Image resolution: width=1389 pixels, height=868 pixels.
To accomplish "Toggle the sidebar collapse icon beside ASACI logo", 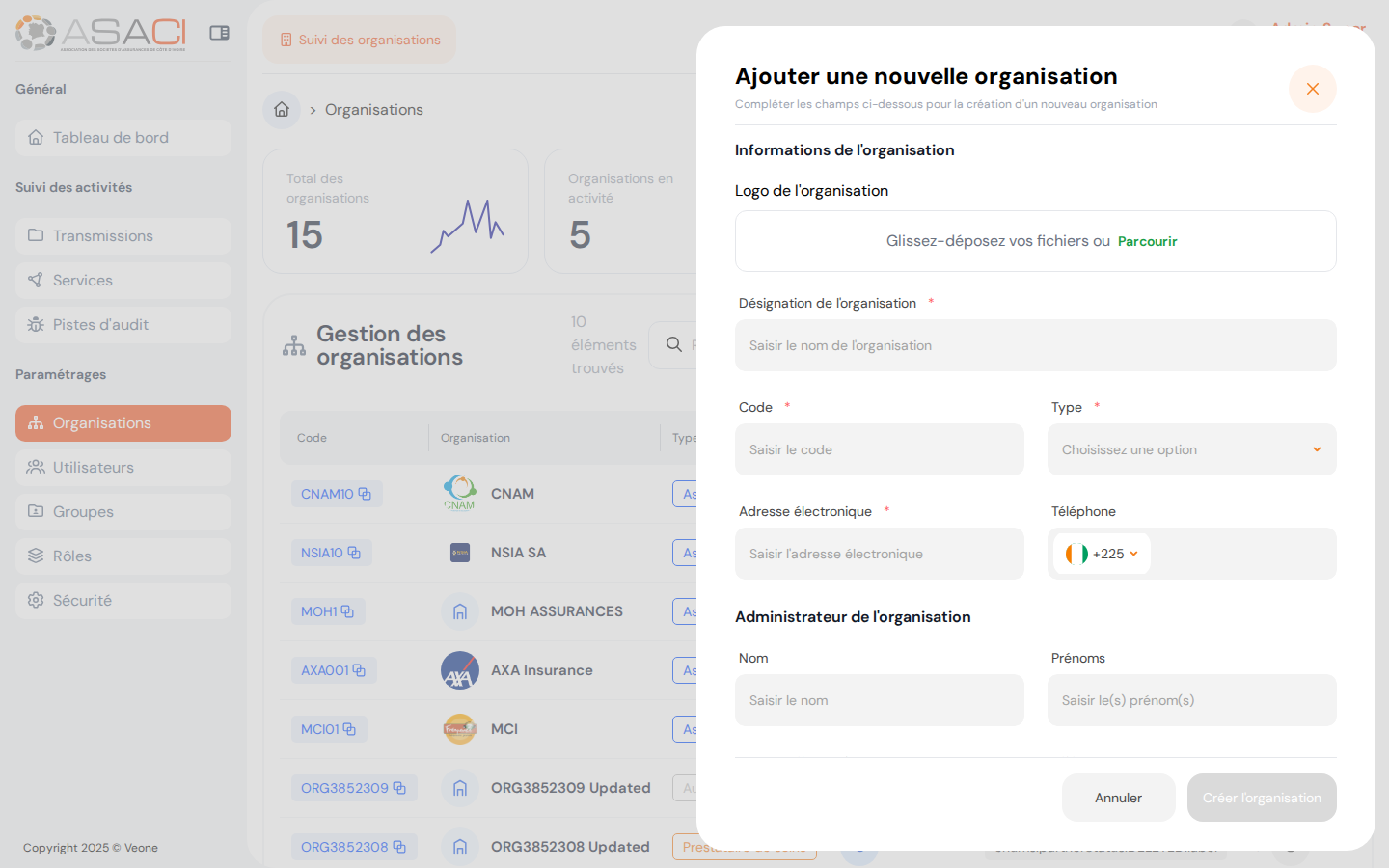I will (219, 32).
